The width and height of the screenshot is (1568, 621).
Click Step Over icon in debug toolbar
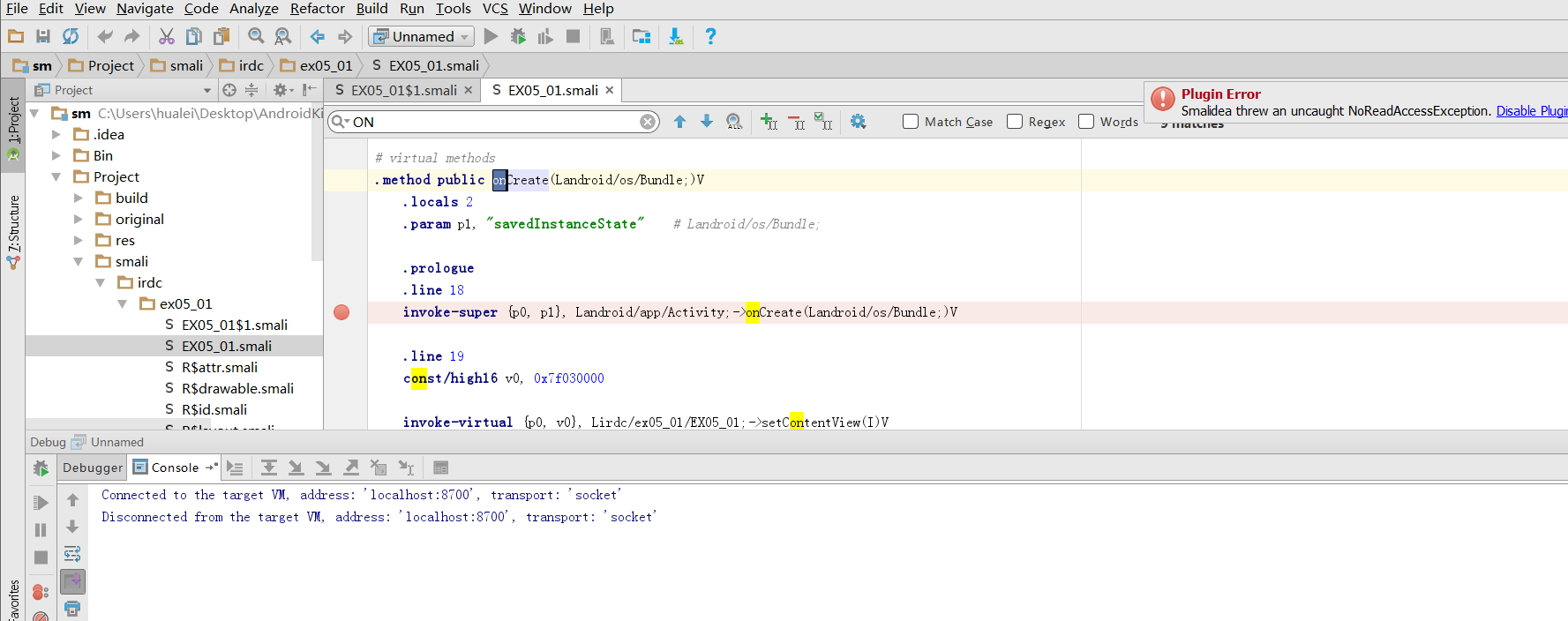tap(269, 468)
